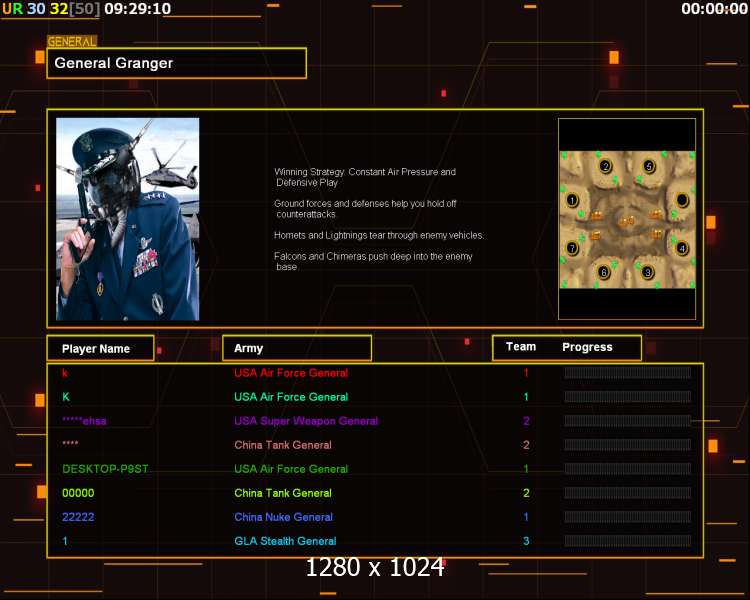This screenshot has height=600, width=750.
Task: Click USA Super Weapon General army
Action: tap(306, 421)
